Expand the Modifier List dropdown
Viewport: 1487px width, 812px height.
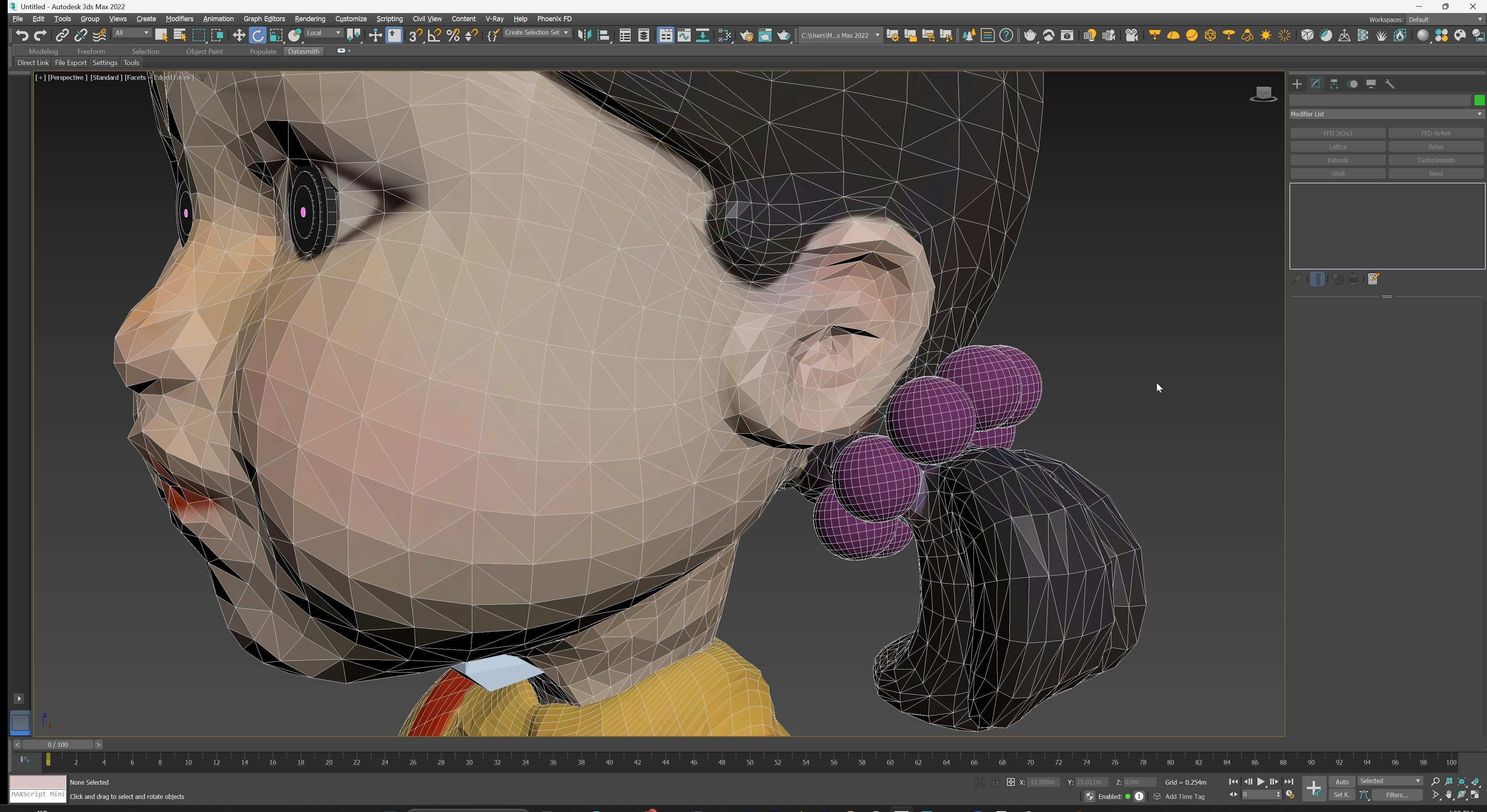[x=1386, y=114]
